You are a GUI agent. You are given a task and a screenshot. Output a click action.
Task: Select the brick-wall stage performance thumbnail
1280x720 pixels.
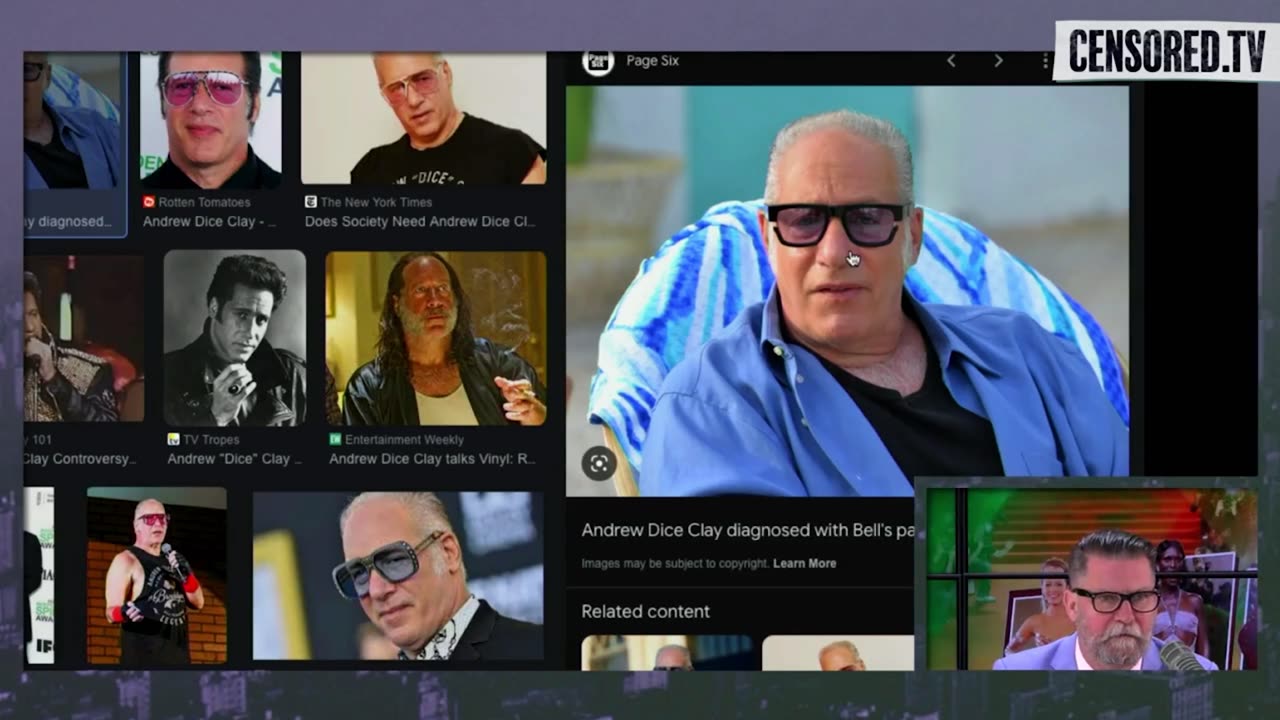pos(157,576)
